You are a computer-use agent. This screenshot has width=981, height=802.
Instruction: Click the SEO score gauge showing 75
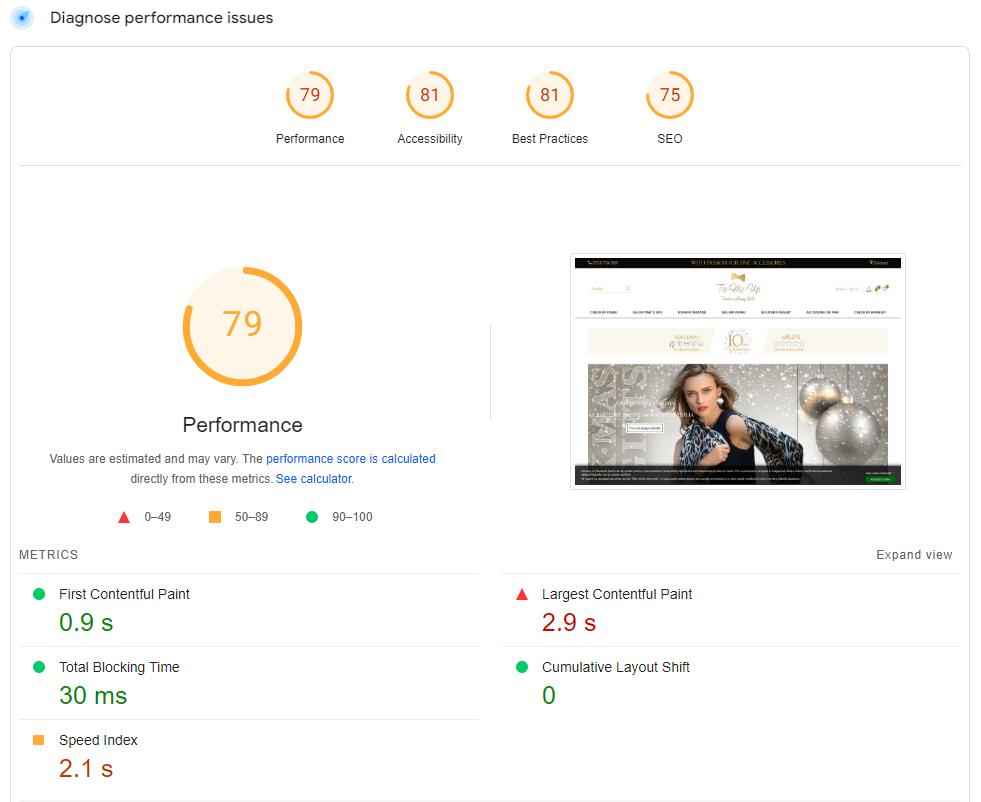670,94
